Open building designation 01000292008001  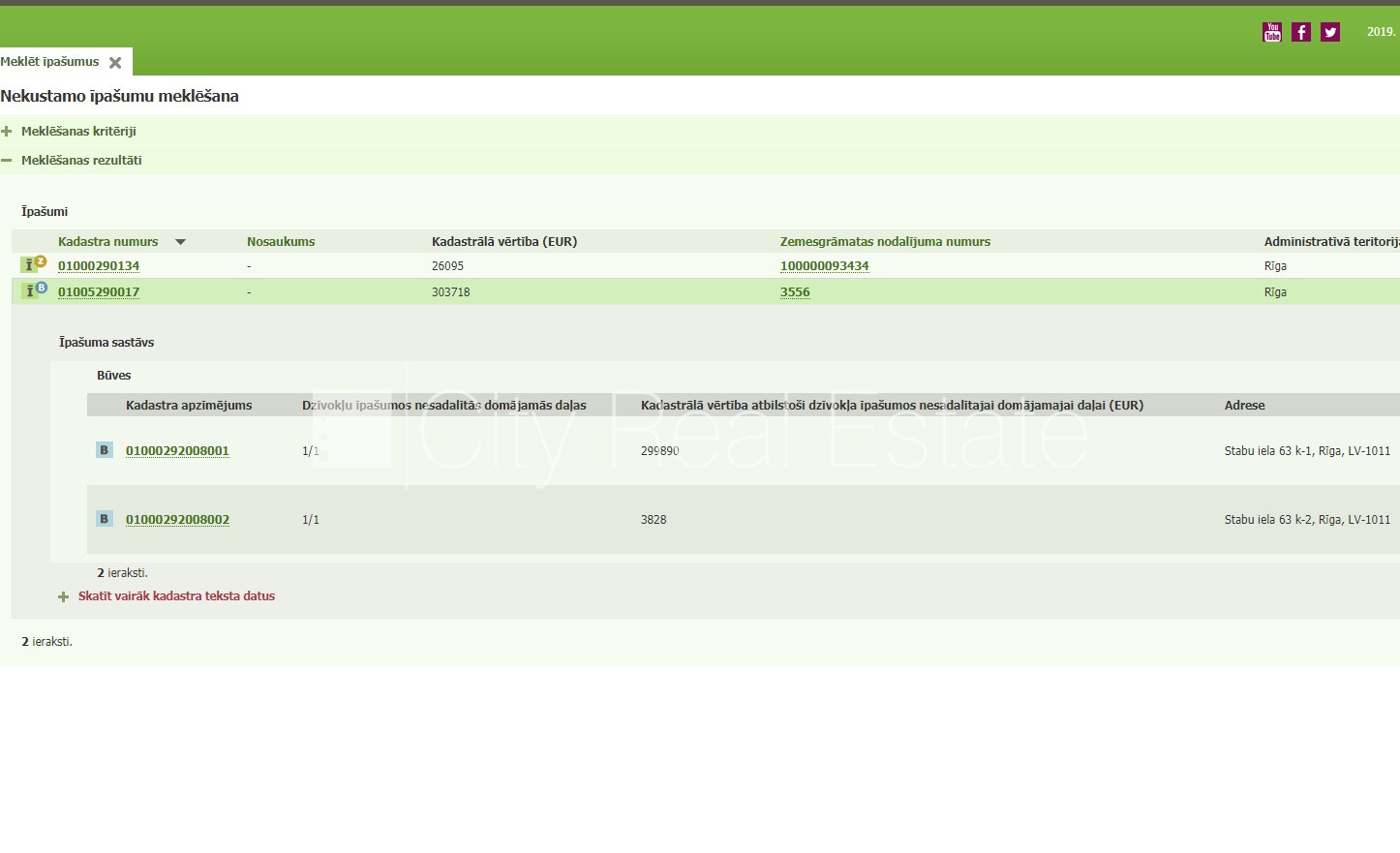pos(177,451)
